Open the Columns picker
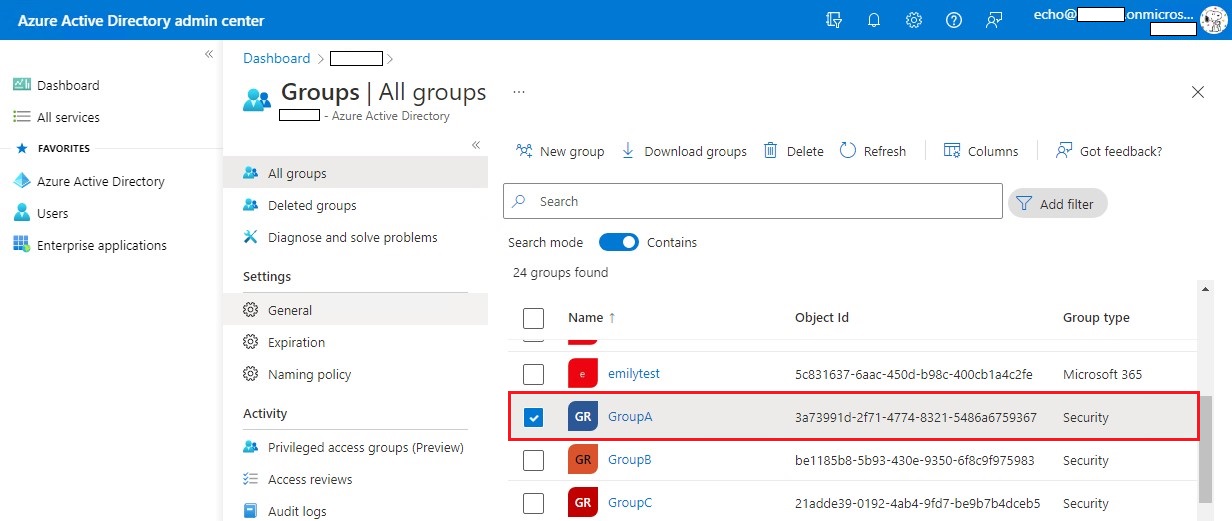Viewport: 1232px width, 521px height. click(x=981, y=151)
